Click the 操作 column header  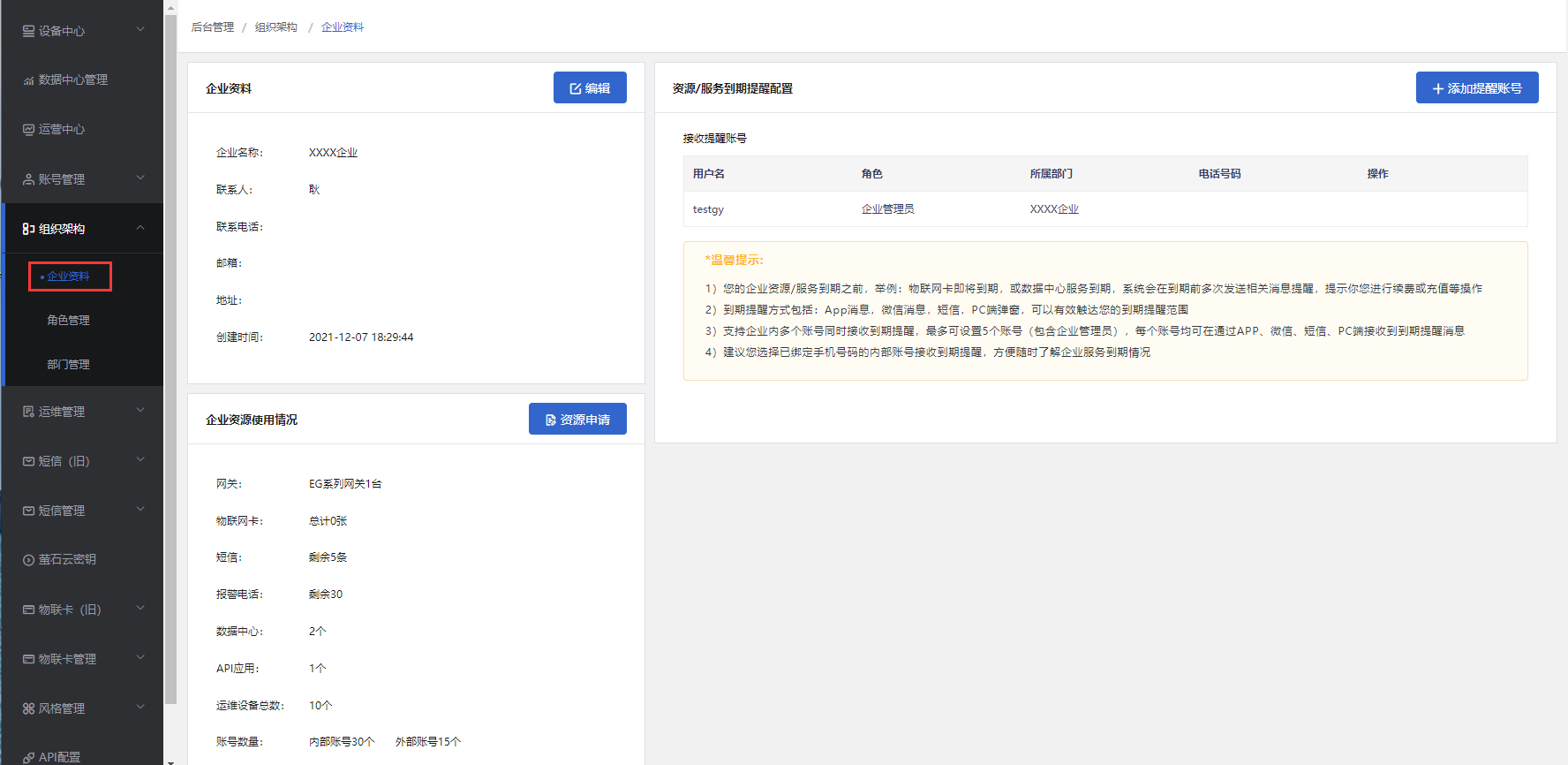coord(1377,174)
